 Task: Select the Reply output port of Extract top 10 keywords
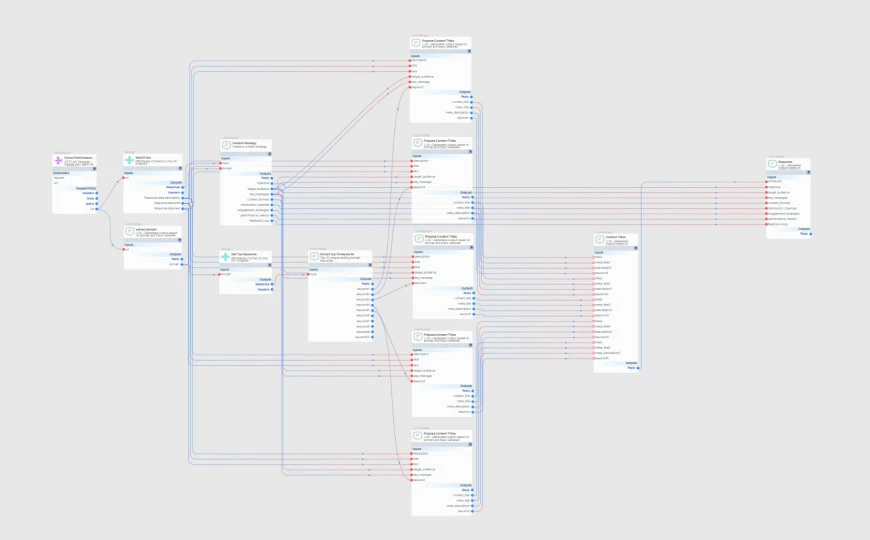pyautogui.click(x=372, y=284)
